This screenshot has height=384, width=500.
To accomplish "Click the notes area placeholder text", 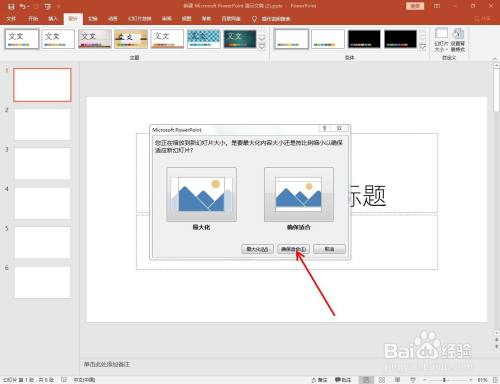I will coord(107,364).
